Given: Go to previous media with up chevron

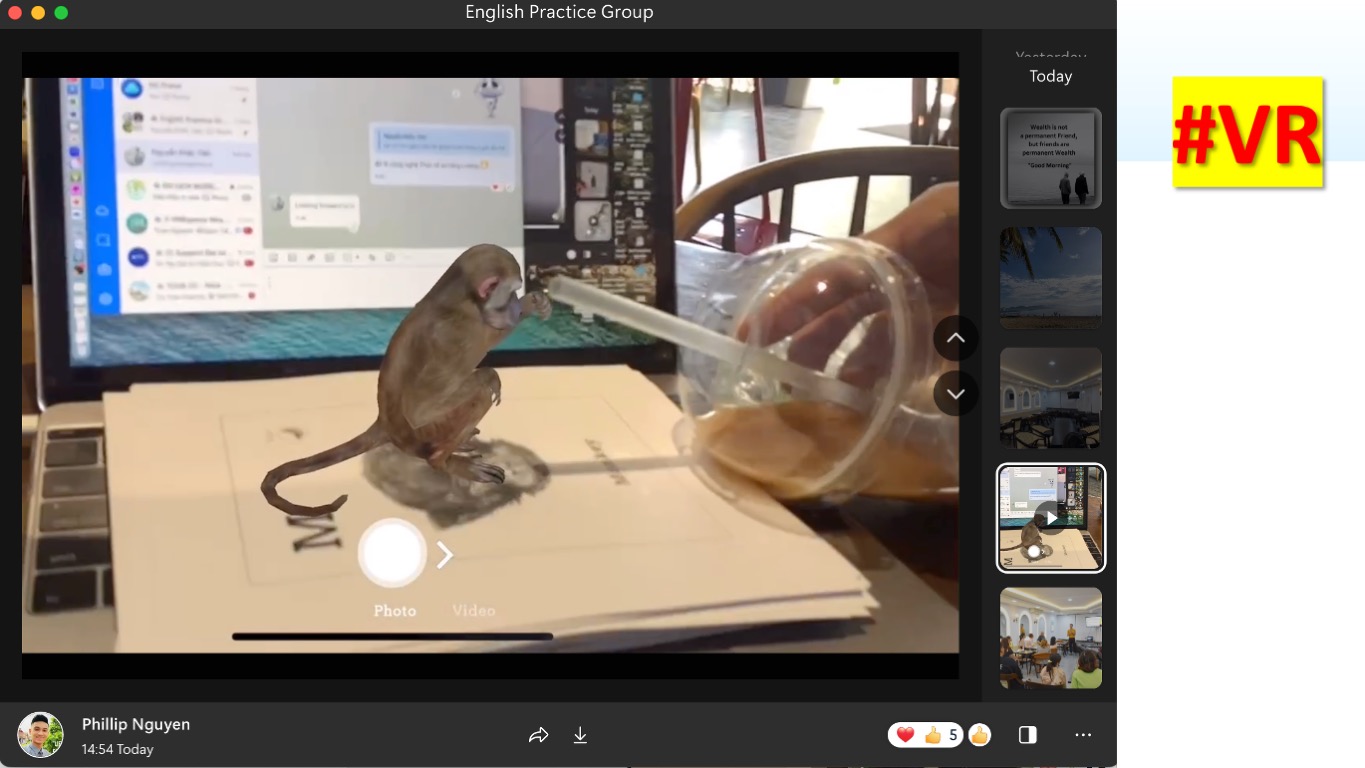Looking at the screenshot, I should [x=955, y=338].
